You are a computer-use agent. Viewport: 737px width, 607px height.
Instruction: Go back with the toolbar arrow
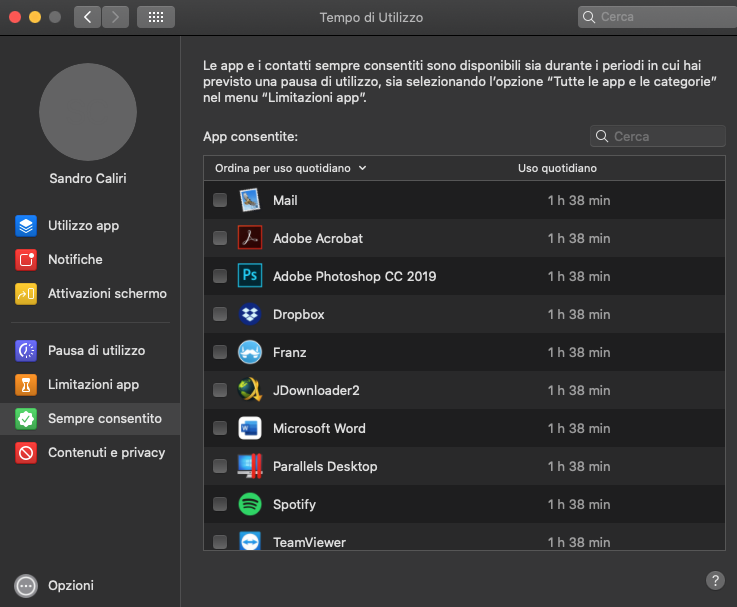point(87,17)
